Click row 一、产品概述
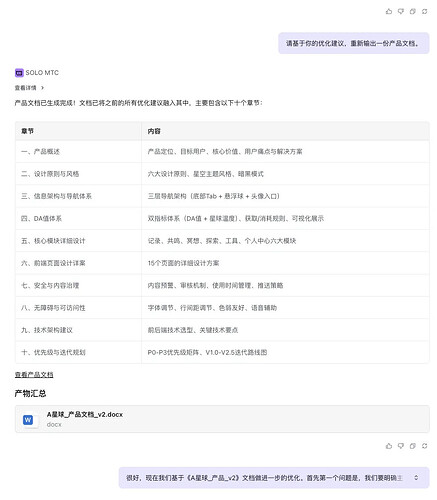437x500 pixels. pyautogui.click(x=222, y=151)
